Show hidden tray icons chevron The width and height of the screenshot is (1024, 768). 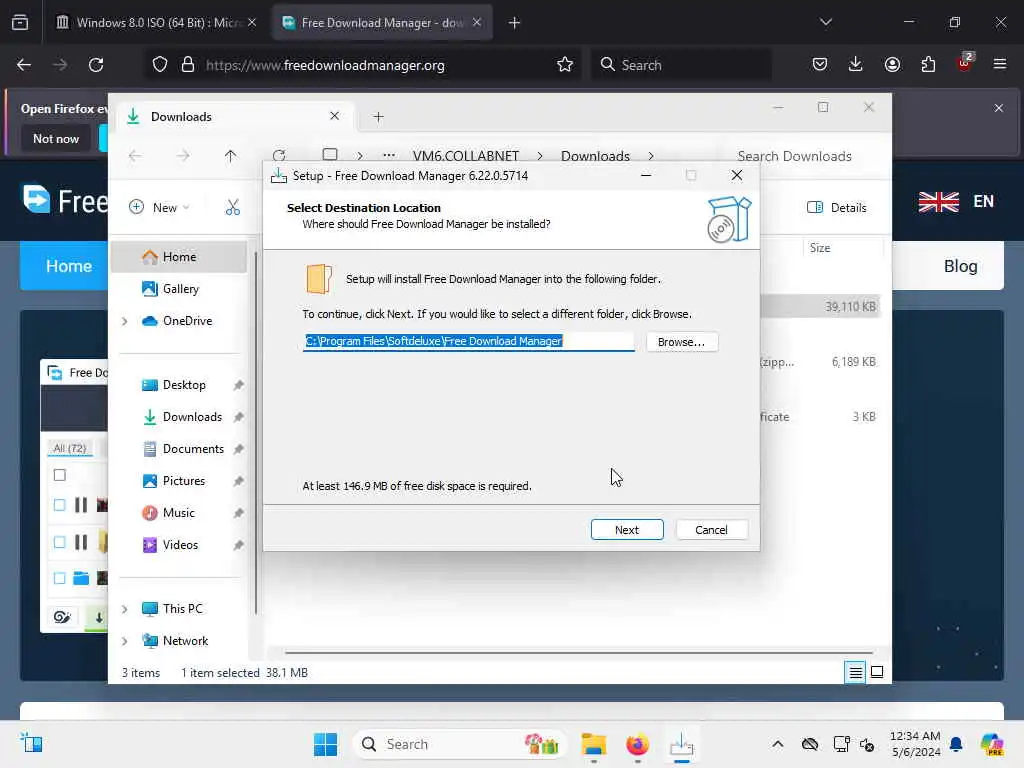(x=777, y=744)
